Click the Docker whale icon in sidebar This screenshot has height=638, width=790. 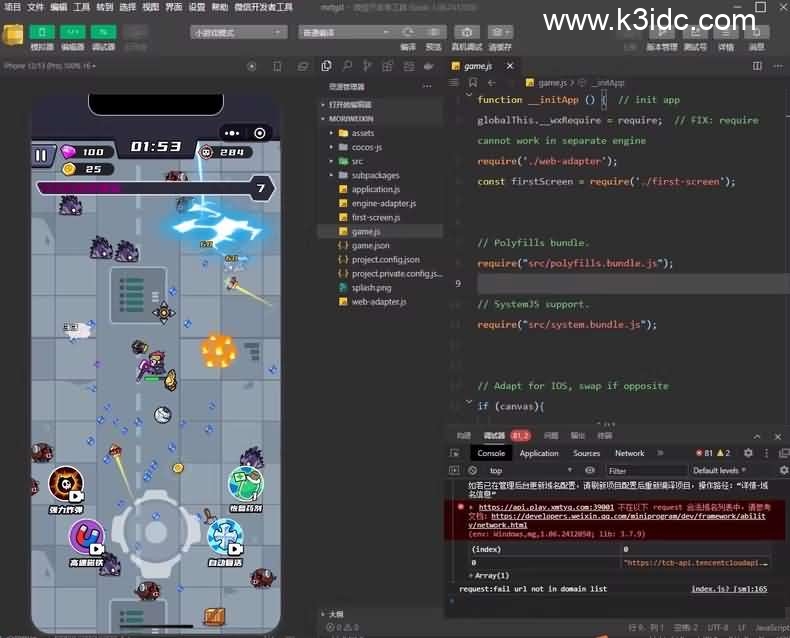pyautogui.click(x=429, y=66)
